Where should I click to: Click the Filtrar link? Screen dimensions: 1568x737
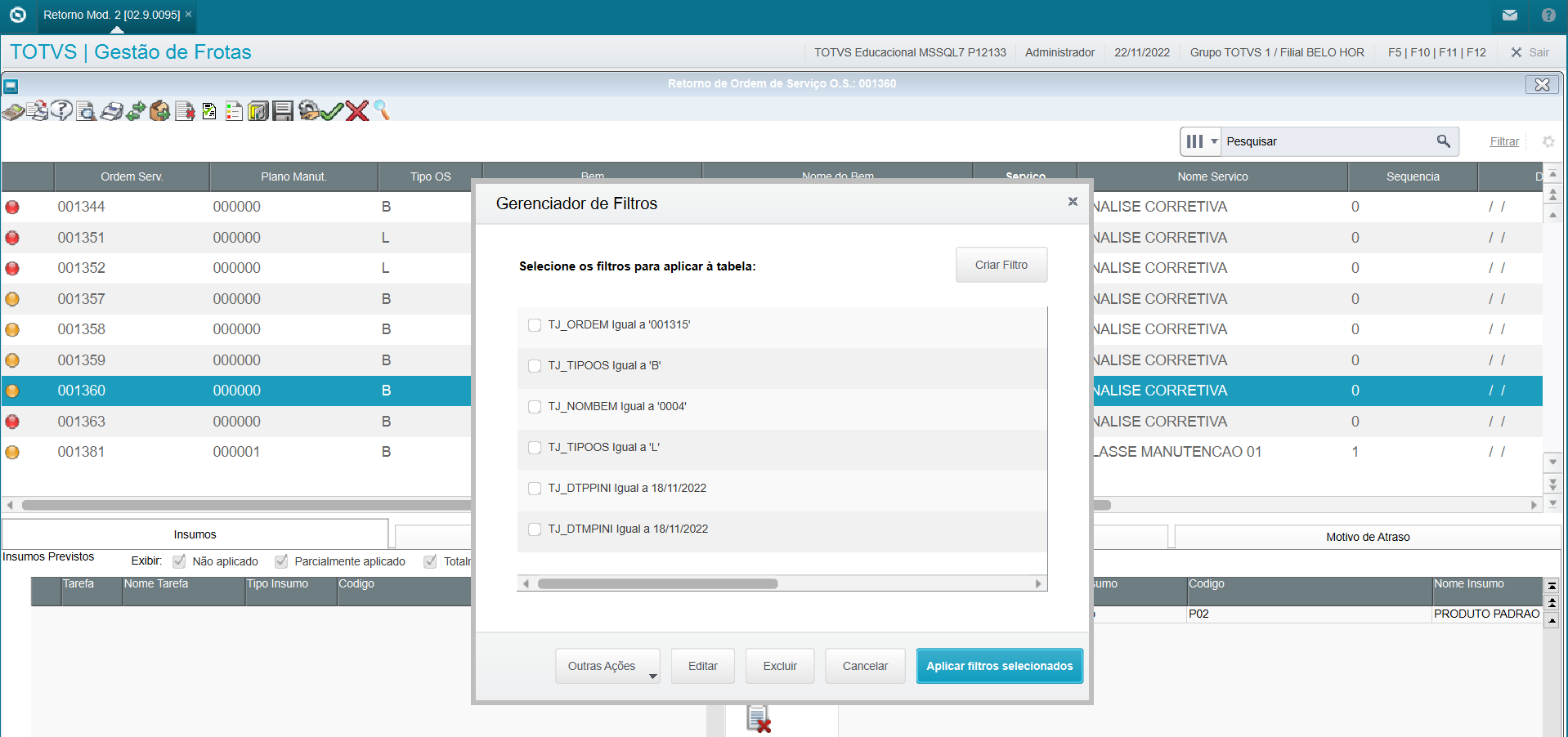tap(1504, 141)
